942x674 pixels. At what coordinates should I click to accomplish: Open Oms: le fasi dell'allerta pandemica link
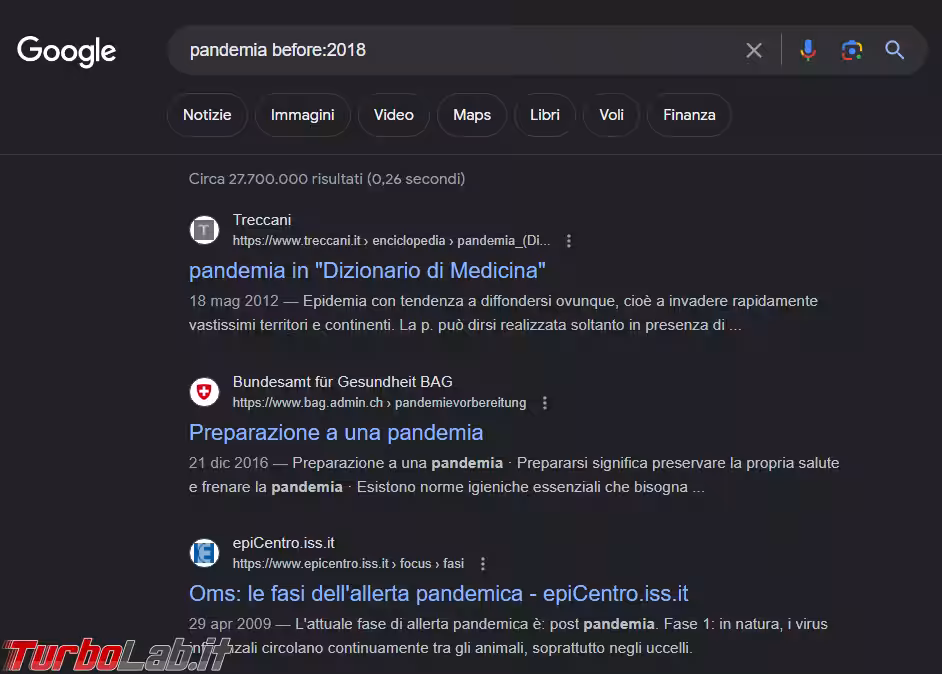pos(438,594)
